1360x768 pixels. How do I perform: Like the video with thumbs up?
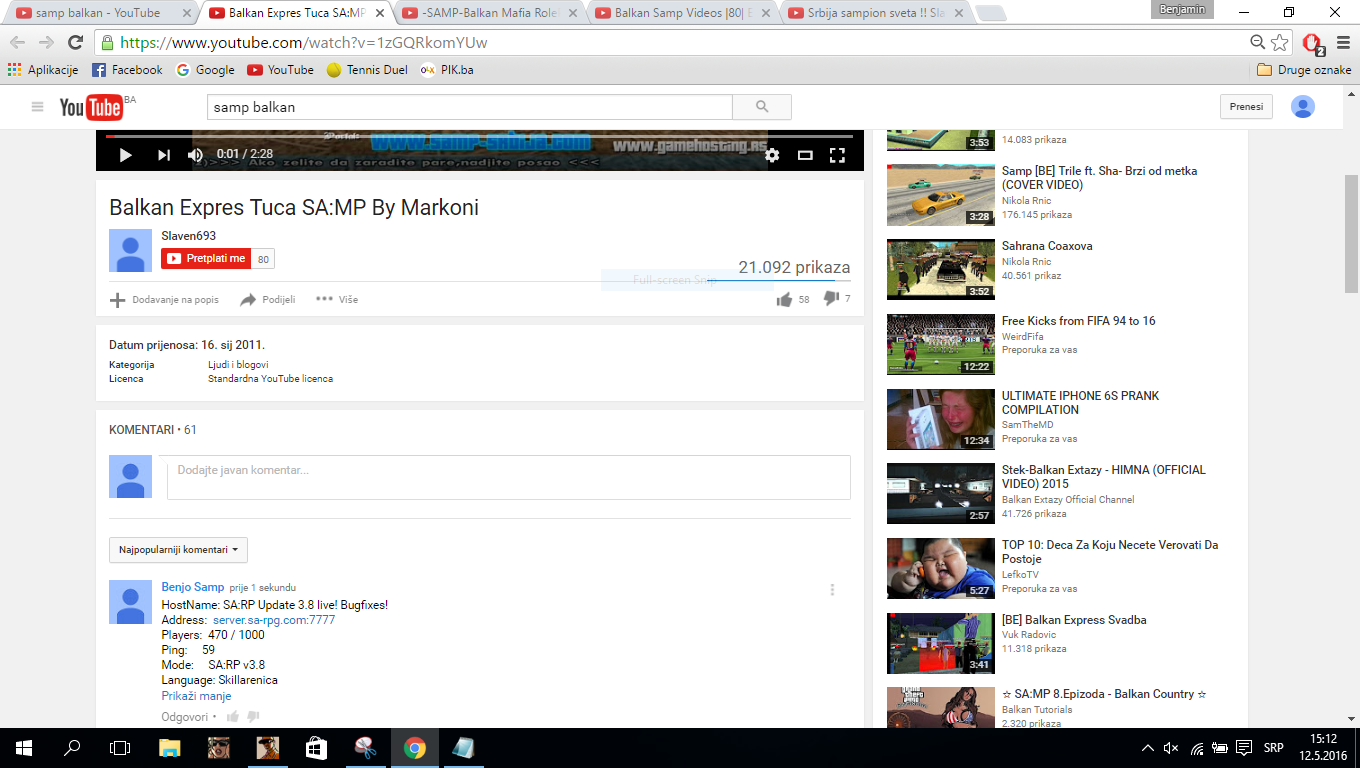[784, 299]
